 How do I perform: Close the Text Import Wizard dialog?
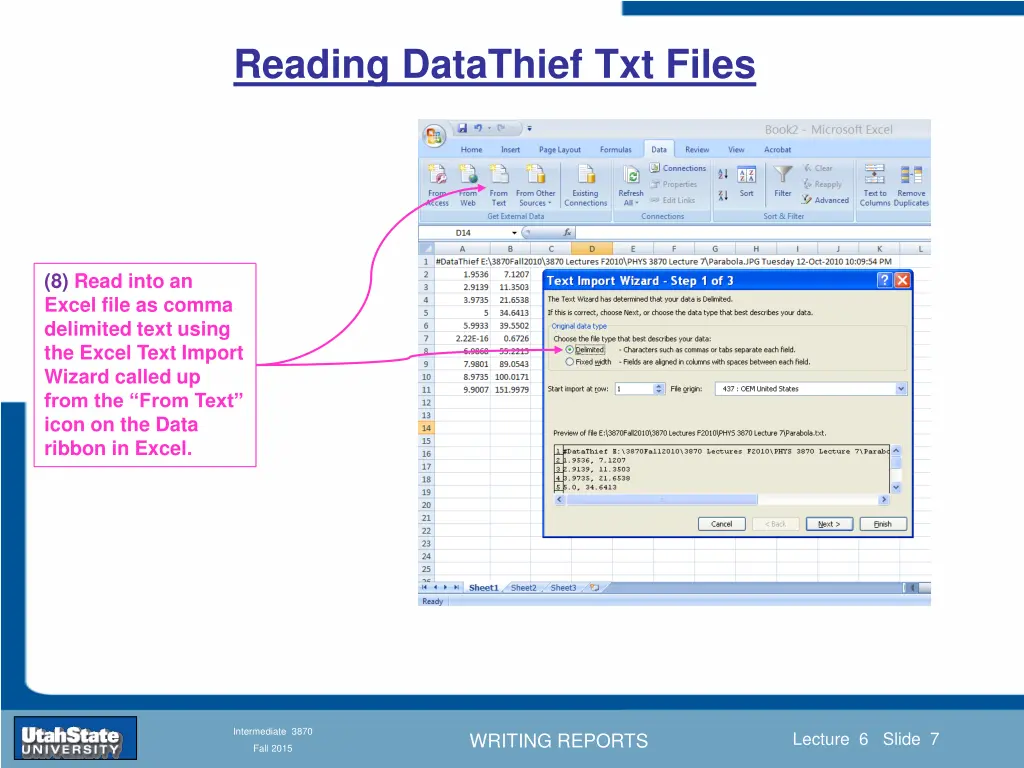(x=902, y=280)
